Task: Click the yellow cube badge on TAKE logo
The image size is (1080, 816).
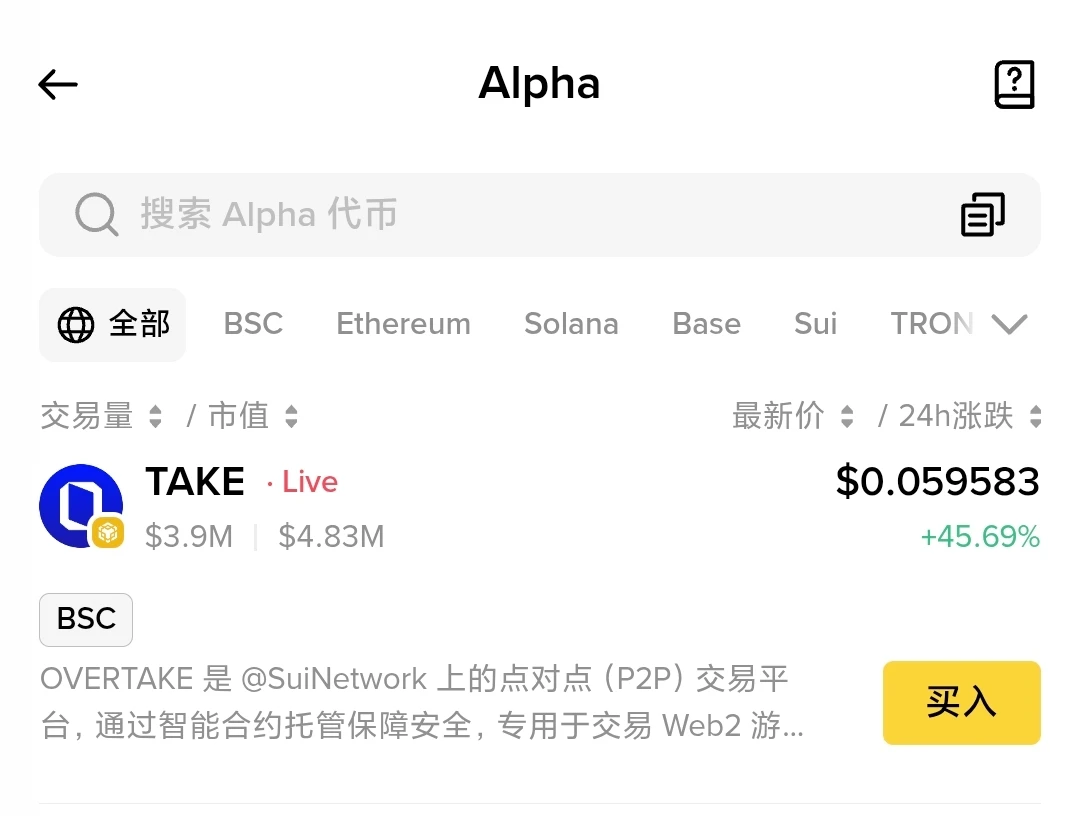Action: pos(108,533)
